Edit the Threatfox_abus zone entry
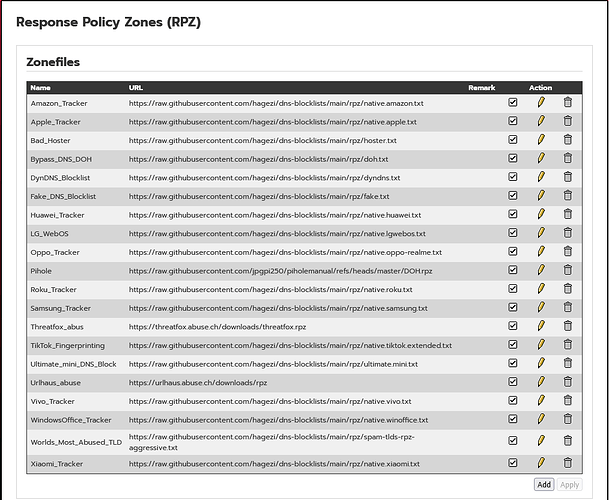The width and height of the screenshot is (609, 500). [541, 326]
